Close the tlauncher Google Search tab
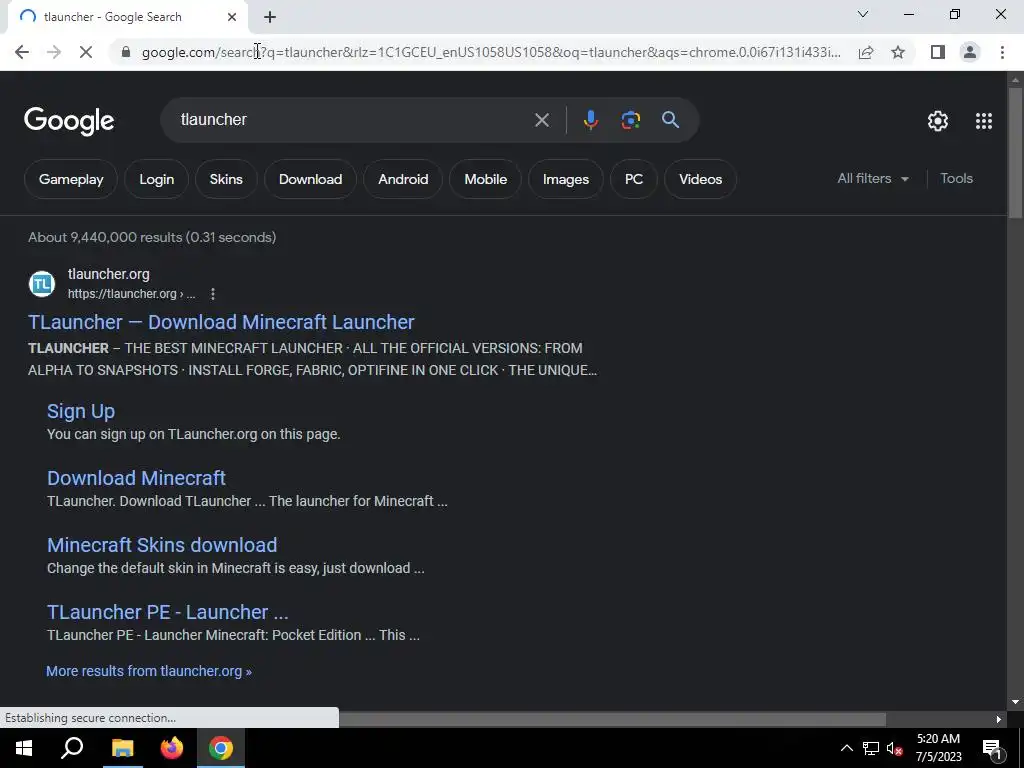Screen dimensions: 1024x768 (232, 17)
